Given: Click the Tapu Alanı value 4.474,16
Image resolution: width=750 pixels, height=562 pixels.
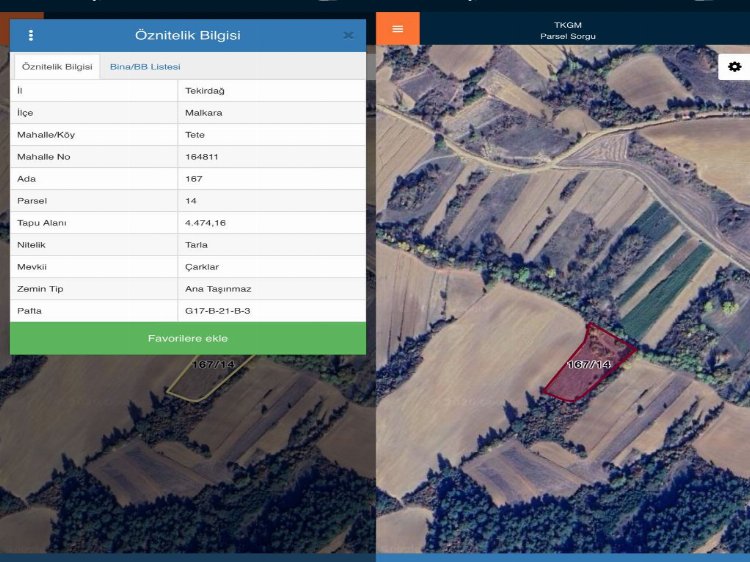Looking at the screenshot, I should [205, 223].
